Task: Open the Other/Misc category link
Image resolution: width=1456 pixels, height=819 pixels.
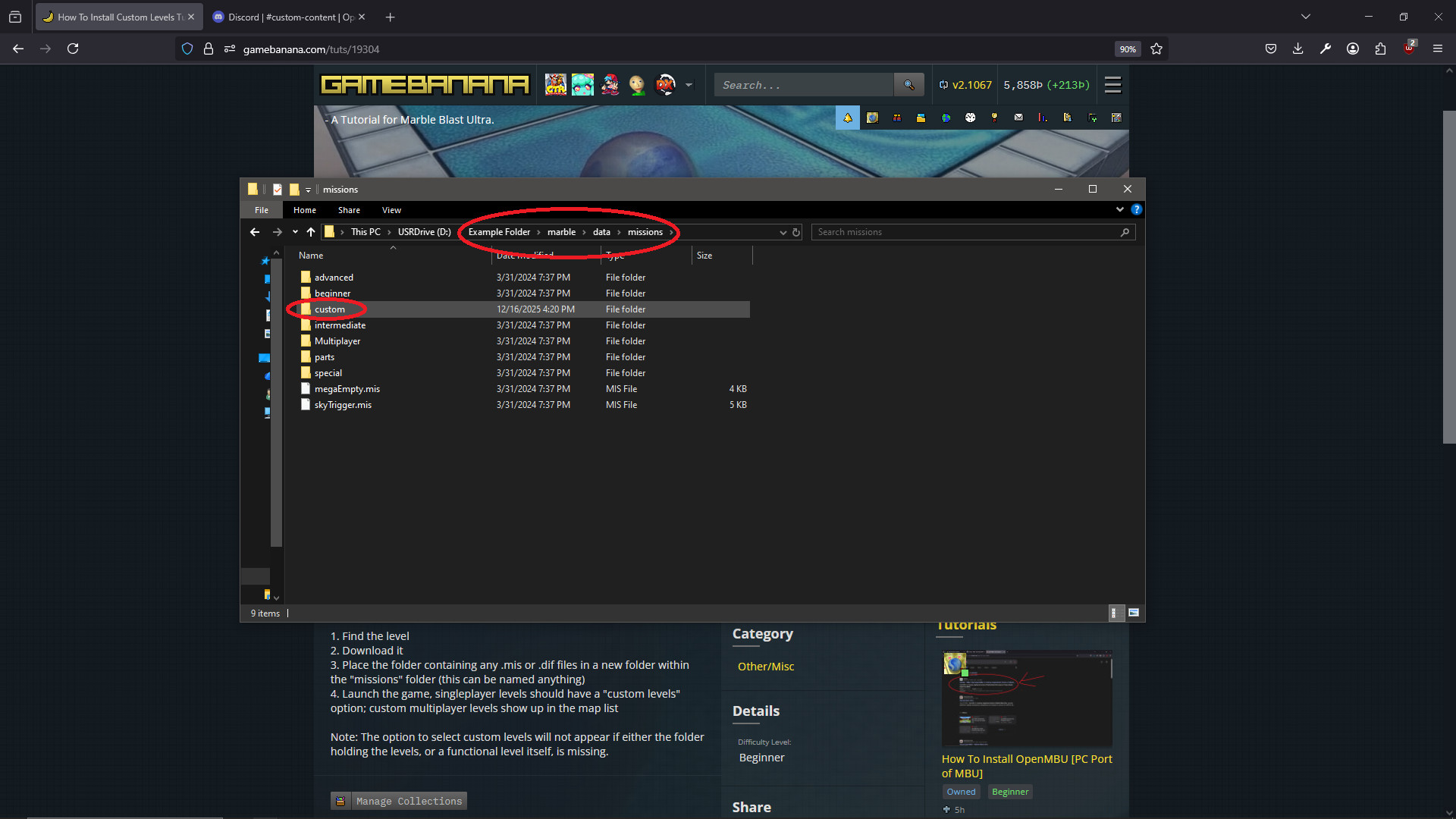Action: point(765,667)
